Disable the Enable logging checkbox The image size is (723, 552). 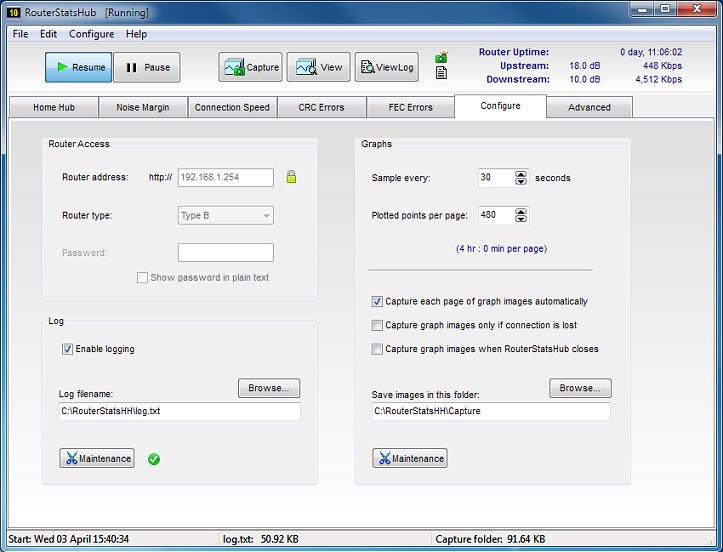68,349
